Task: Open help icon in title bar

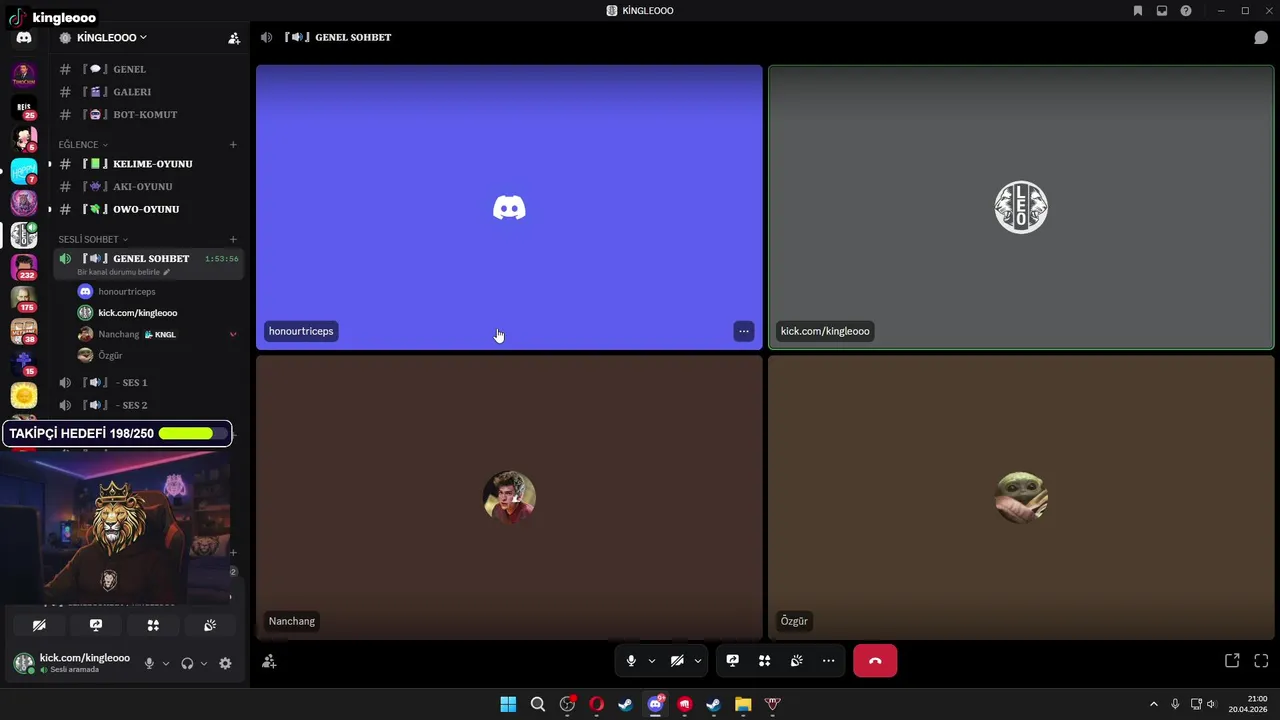Action: pyautogui.click(x=1186, y=11)
